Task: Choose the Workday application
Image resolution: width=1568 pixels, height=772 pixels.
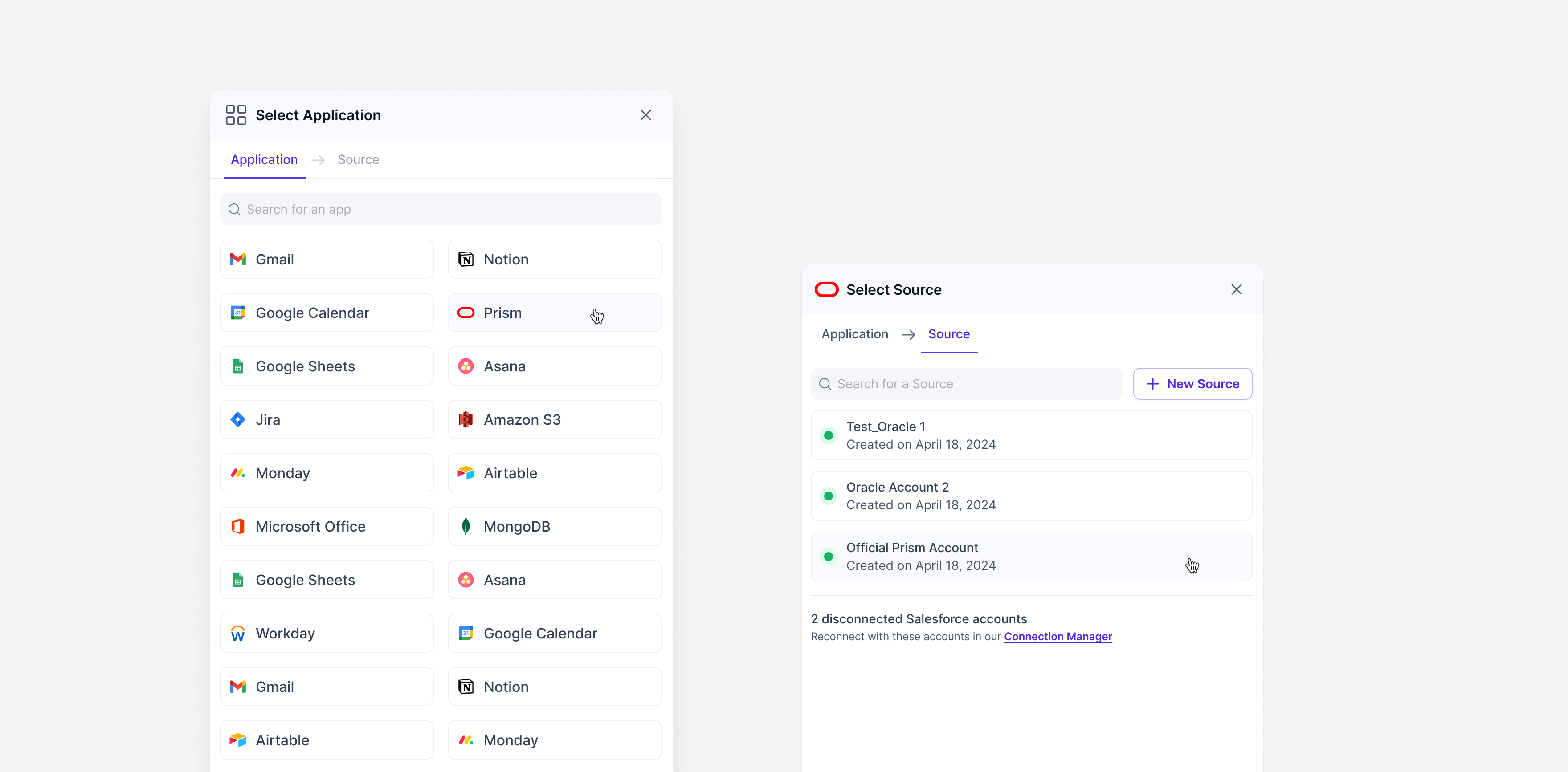Action: [x=327, y=633]
